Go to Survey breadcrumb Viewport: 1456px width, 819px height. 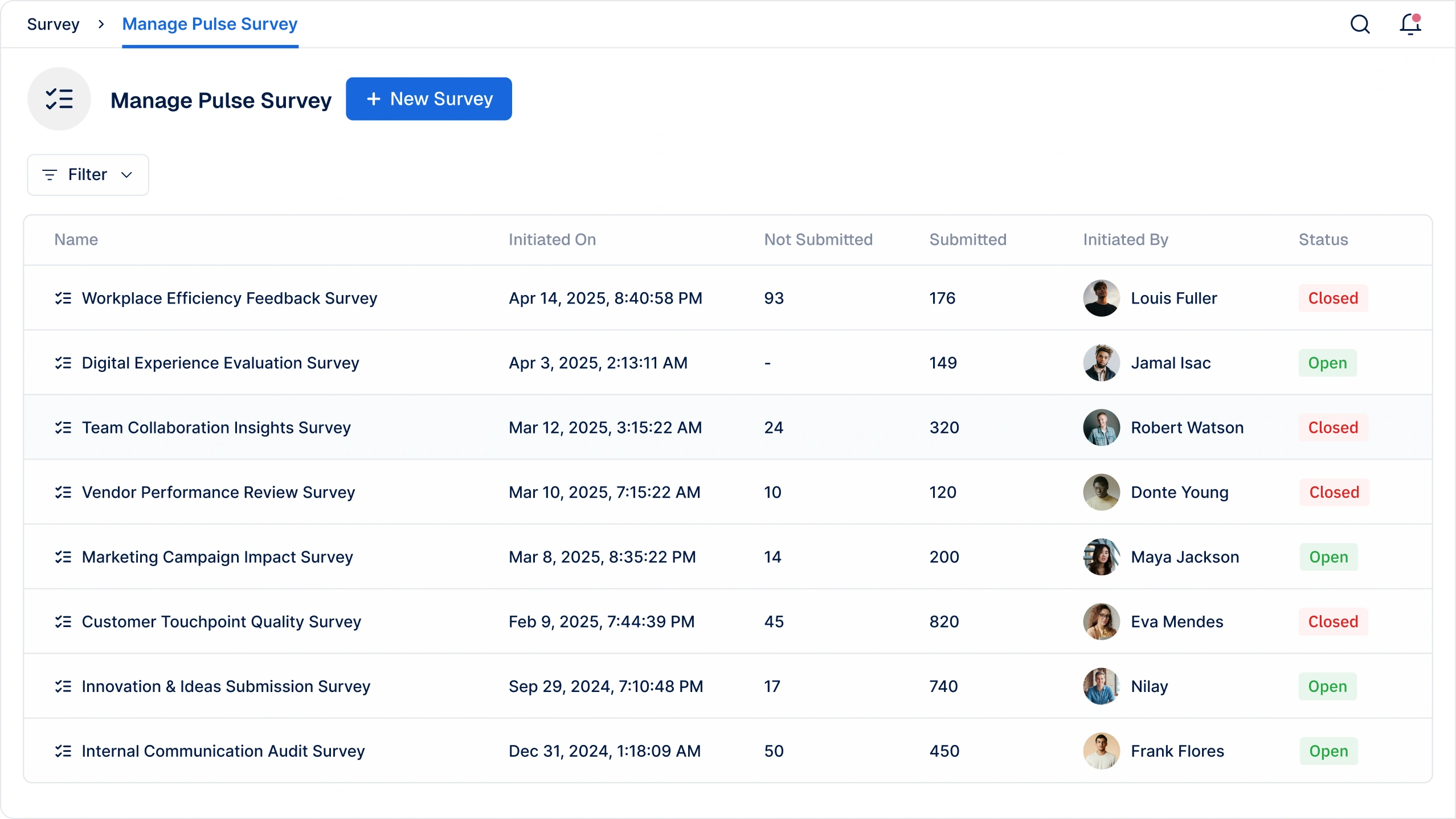coord(53,24)
